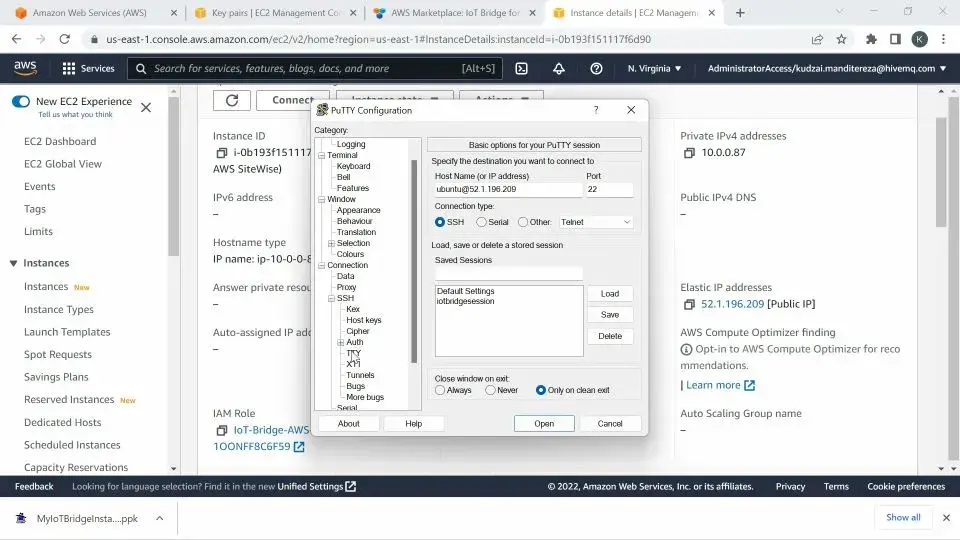Image resolution: width=960 pixels, height=540 pixels.
Task: Open AdministratorAccess account dropdown
Action: [827, 69]
